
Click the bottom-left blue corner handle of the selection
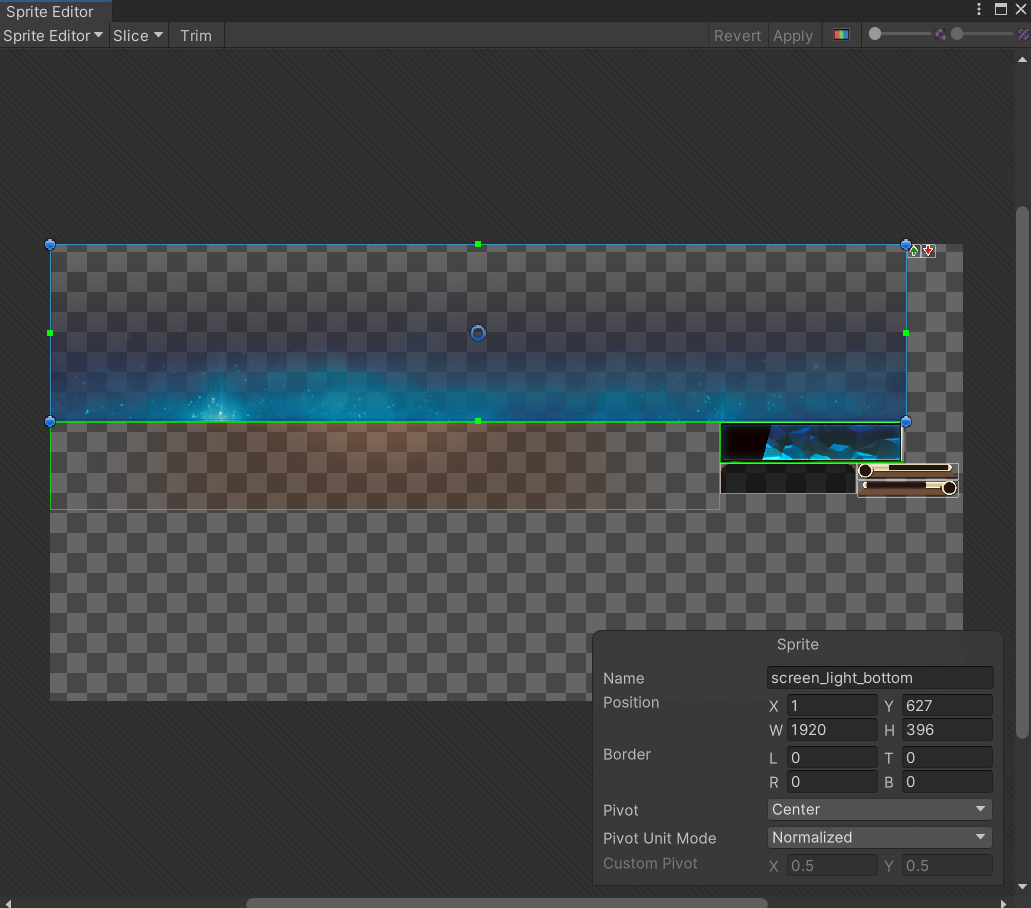50,421
